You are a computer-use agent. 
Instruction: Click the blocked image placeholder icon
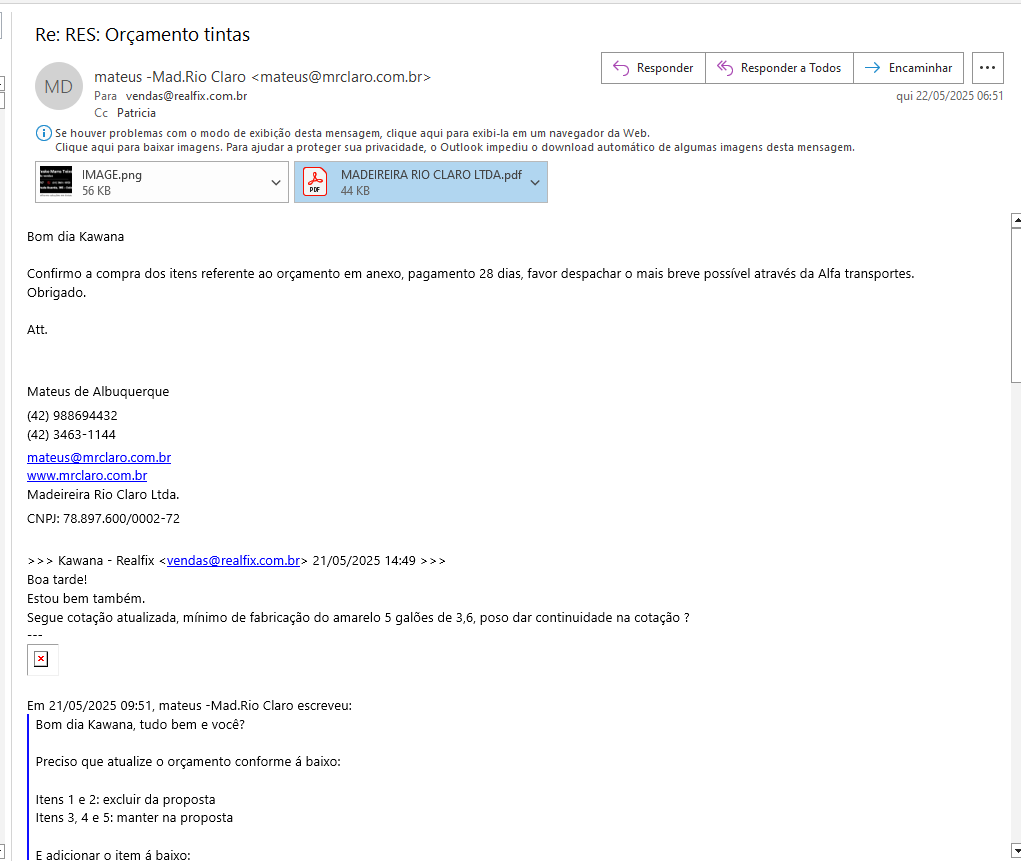(x=41, y=659)
